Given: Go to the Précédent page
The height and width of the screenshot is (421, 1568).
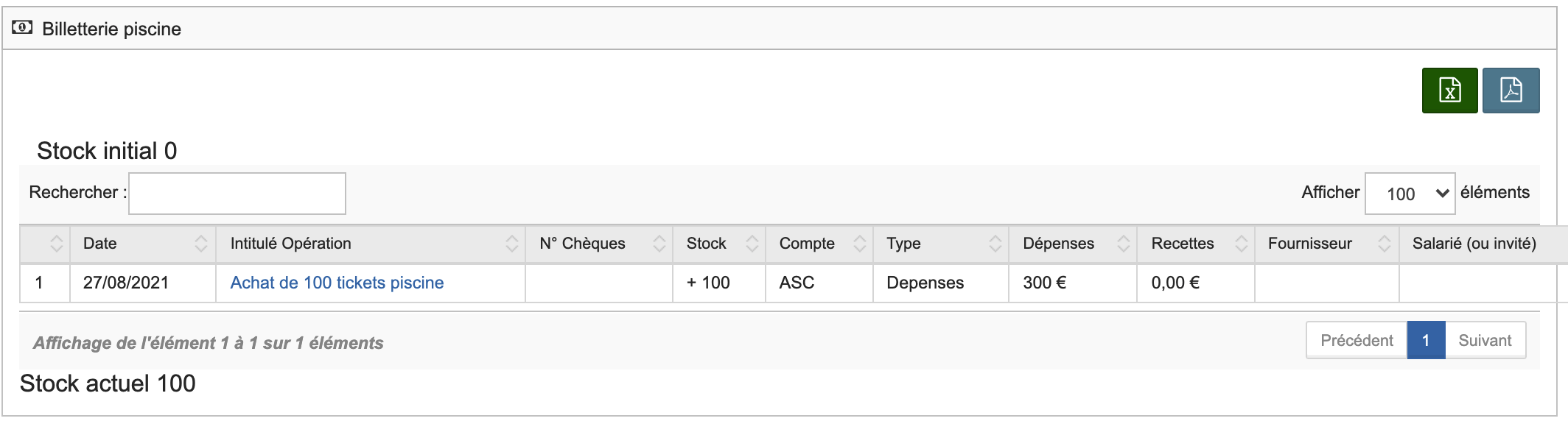Looking at the screenshot, I should point(1357,341).
